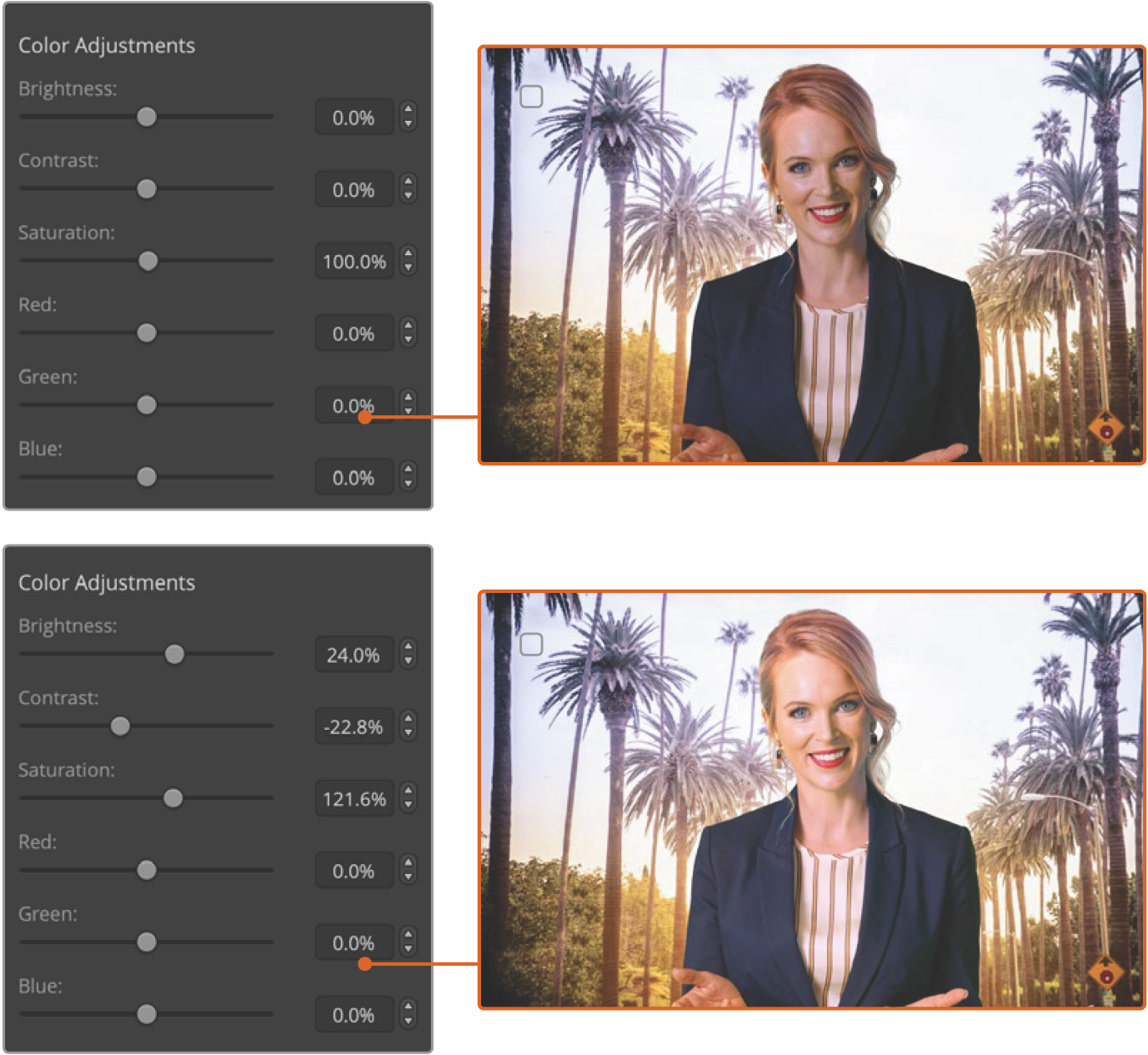Click the Red value field in the top panel
This screenshot has width=1148, height=1055.
pyautogui.click(x=354, y=334)
